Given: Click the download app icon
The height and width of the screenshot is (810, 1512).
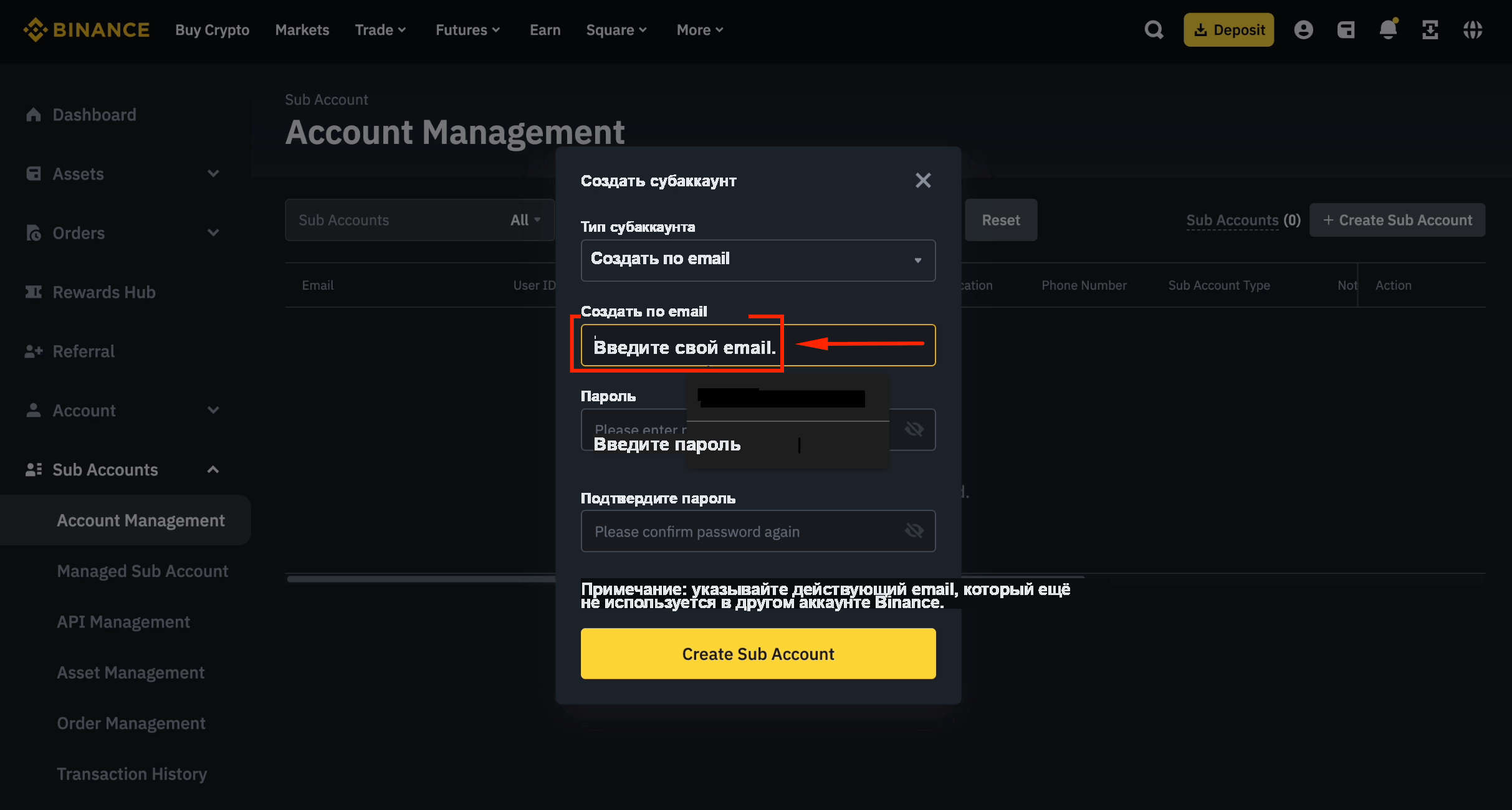Looking at the screenshot, I should tap(1430, 30).
